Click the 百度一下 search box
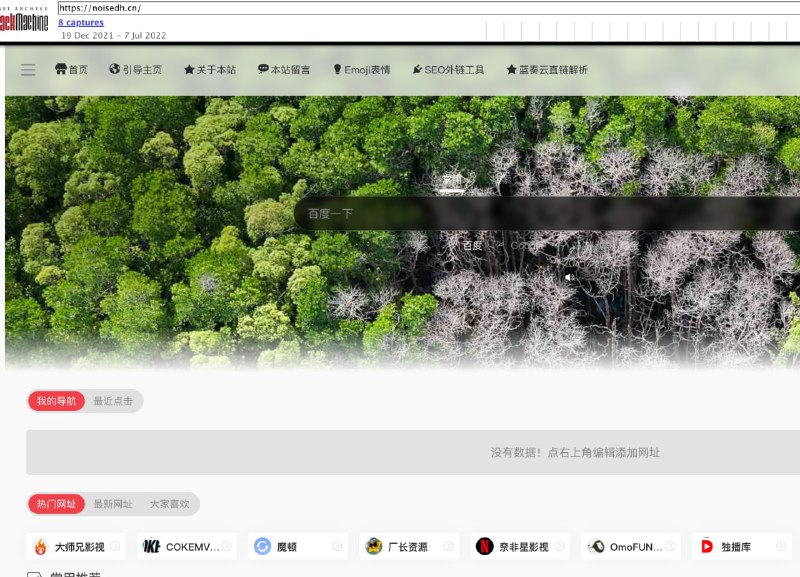 tap(547, 213)
